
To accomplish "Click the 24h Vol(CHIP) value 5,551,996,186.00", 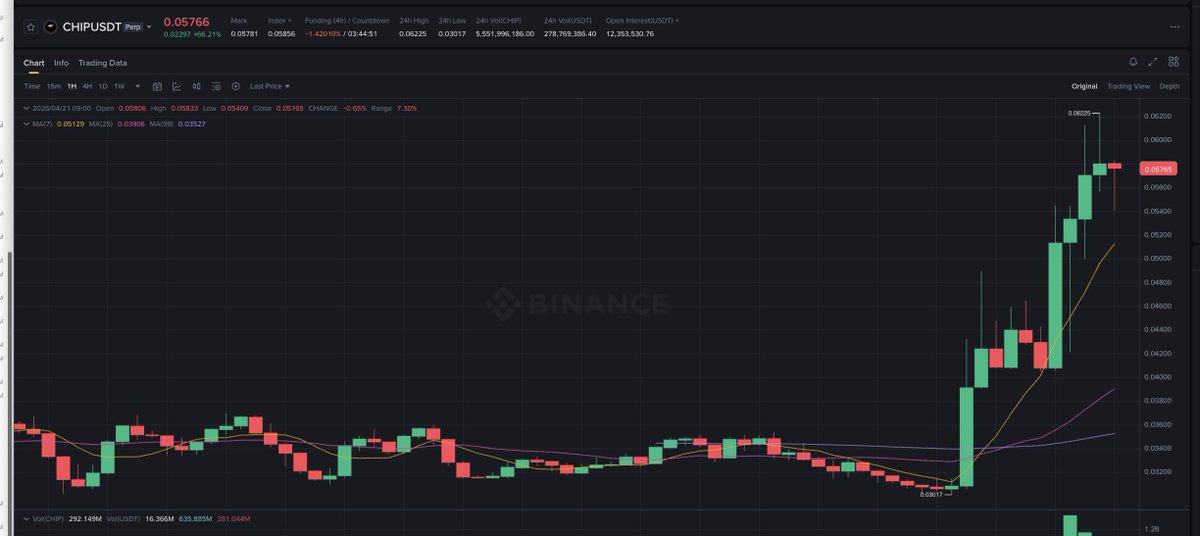I will [506, 34].
